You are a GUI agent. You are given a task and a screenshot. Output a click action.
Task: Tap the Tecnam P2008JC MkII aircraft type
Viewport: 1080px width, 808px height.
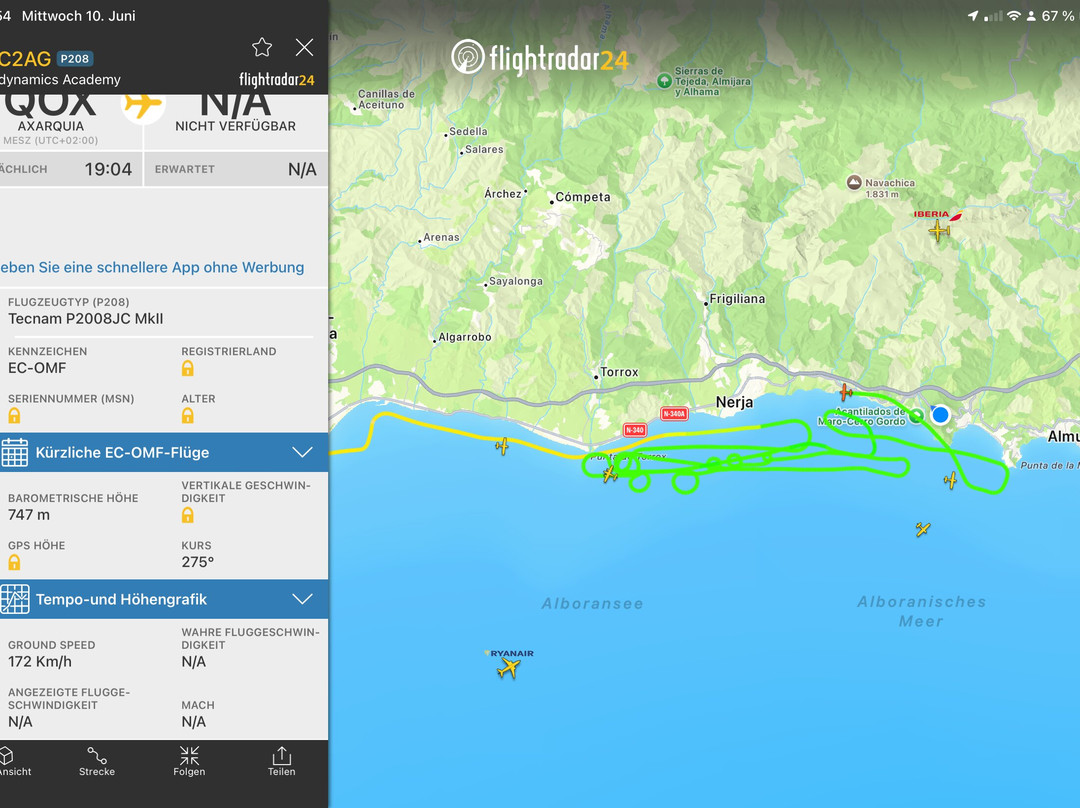(x=85, y=319)
